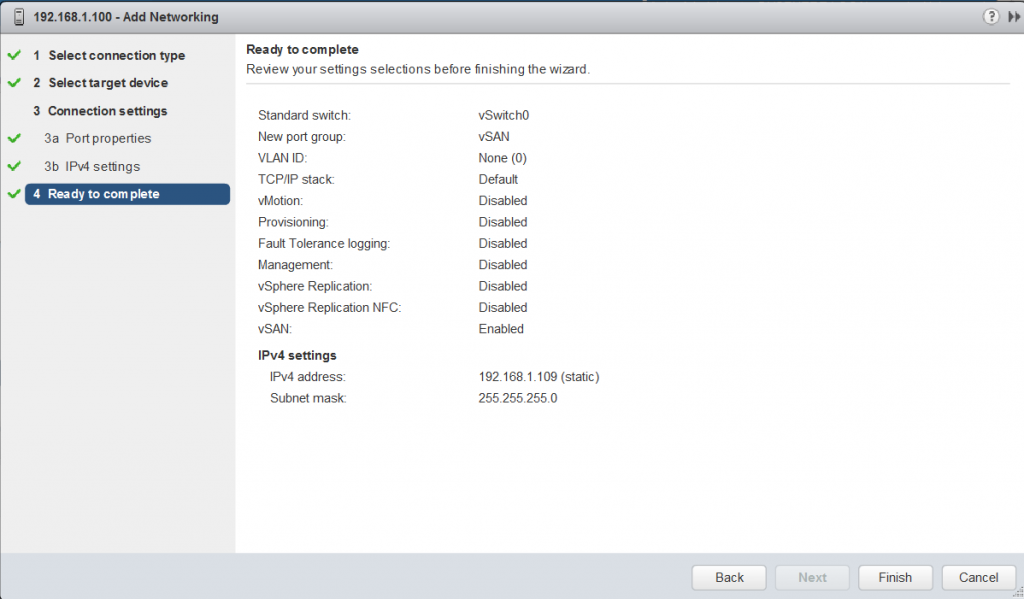Cancel the Add Networking wizard
Viewport: 1024px width, 599px height.
tap(978, 577)
